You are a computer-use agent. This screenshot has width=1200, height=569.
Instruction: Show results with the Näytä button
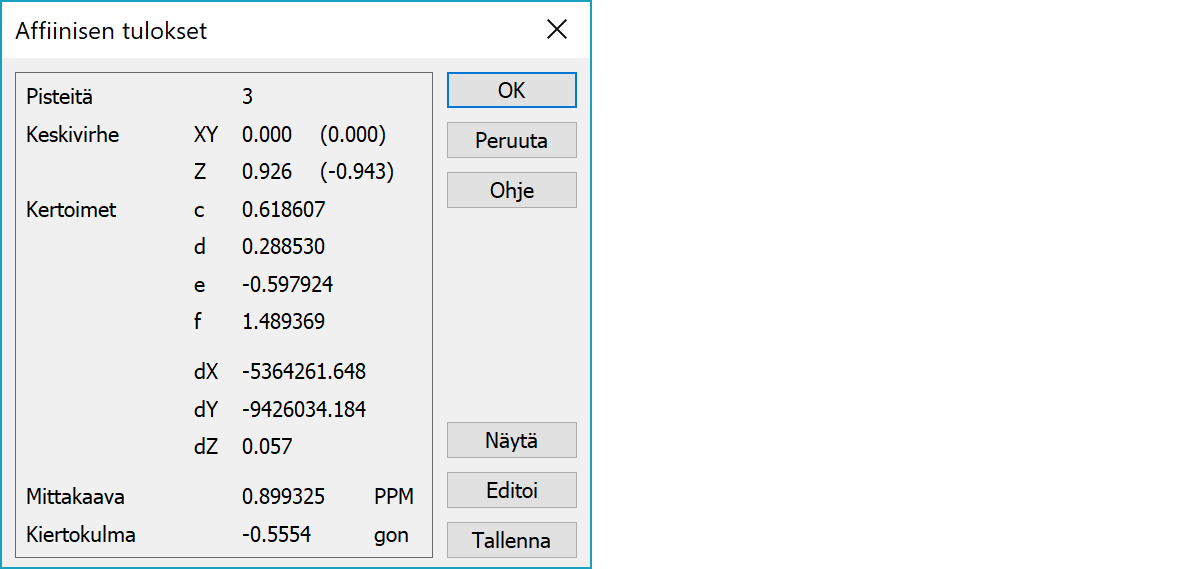(511, 440)
